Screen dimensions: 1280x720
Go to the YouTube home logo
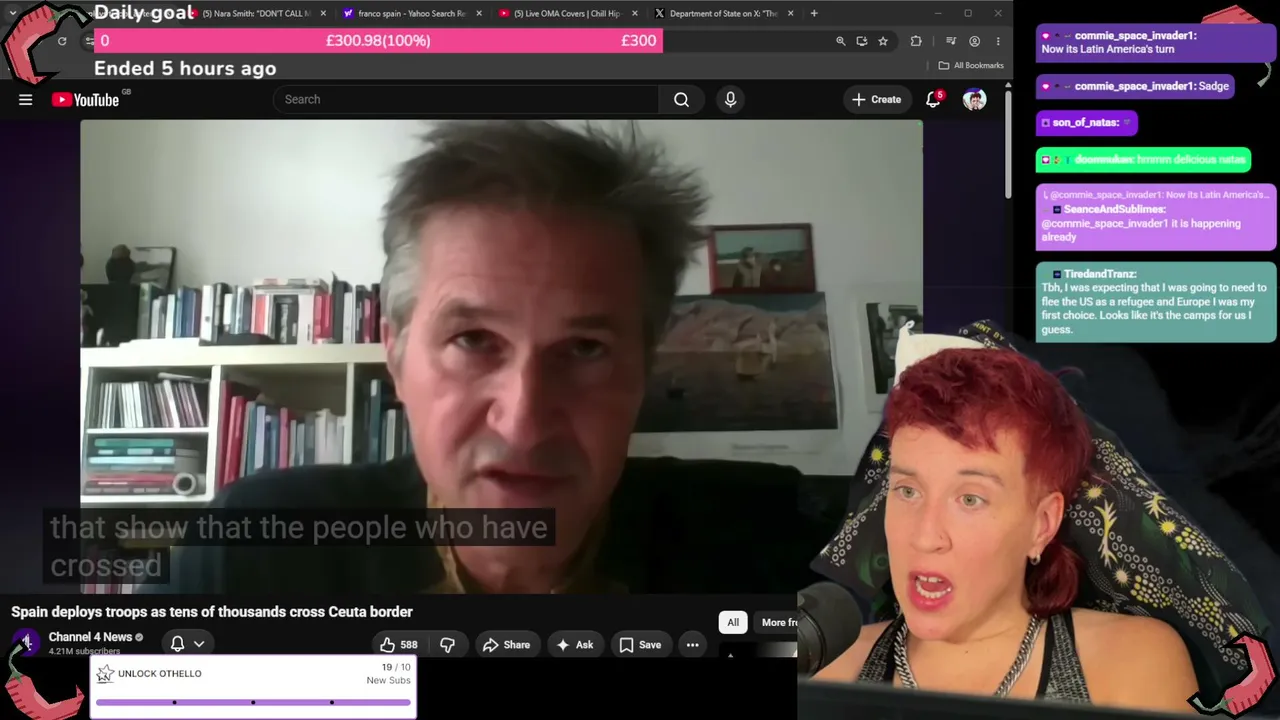(85, 99)
